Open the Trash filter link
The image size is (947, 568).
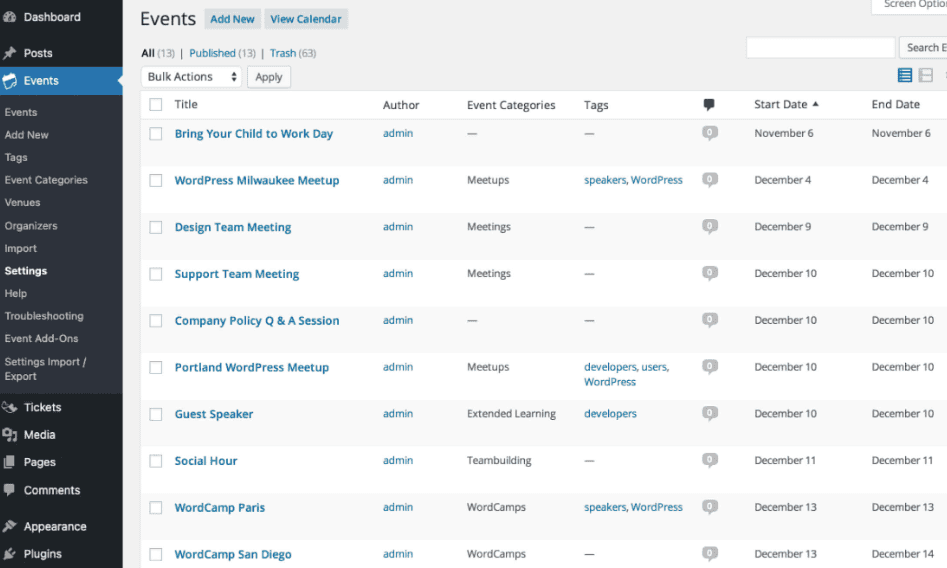click(x=283, y=53)
